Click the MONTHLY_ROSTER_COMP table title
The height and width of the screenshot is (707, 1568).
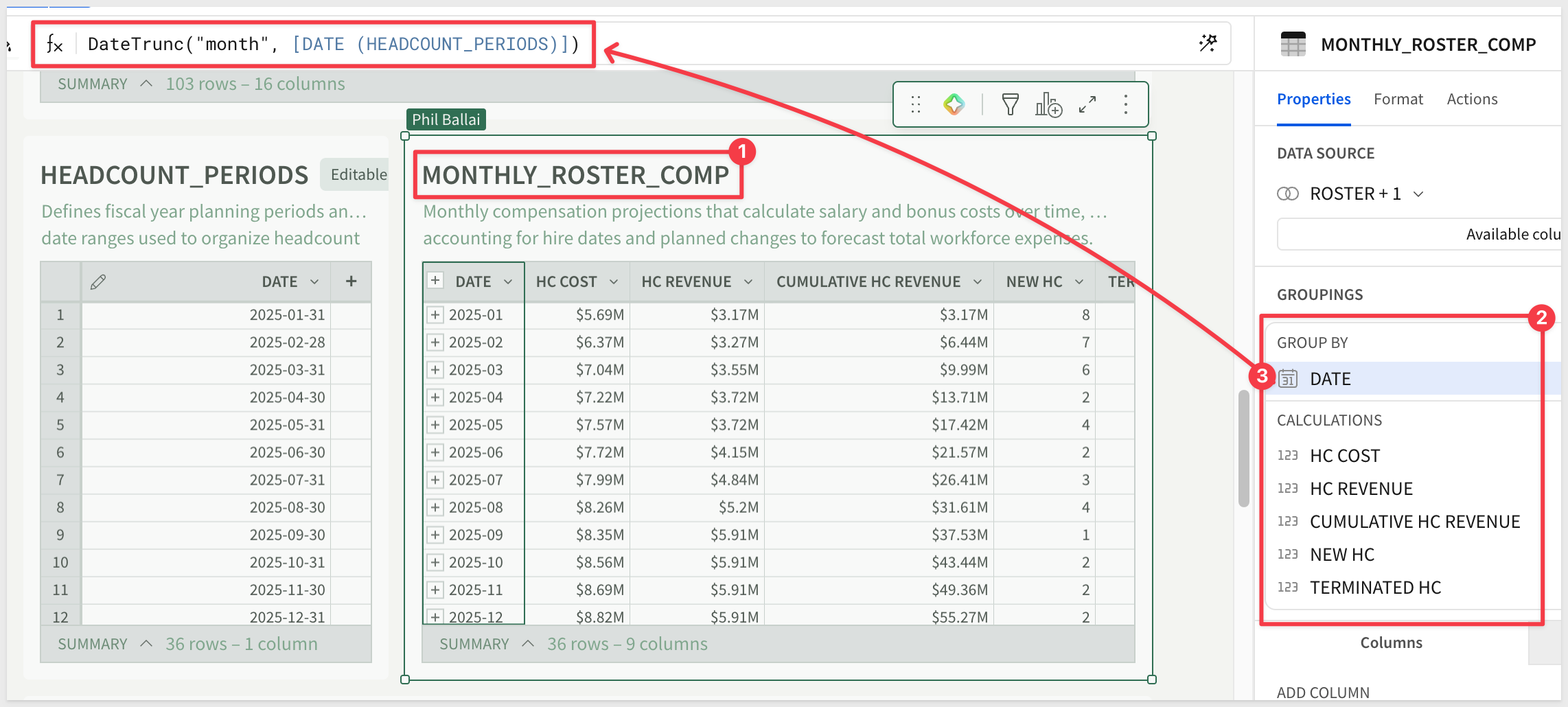576,175
